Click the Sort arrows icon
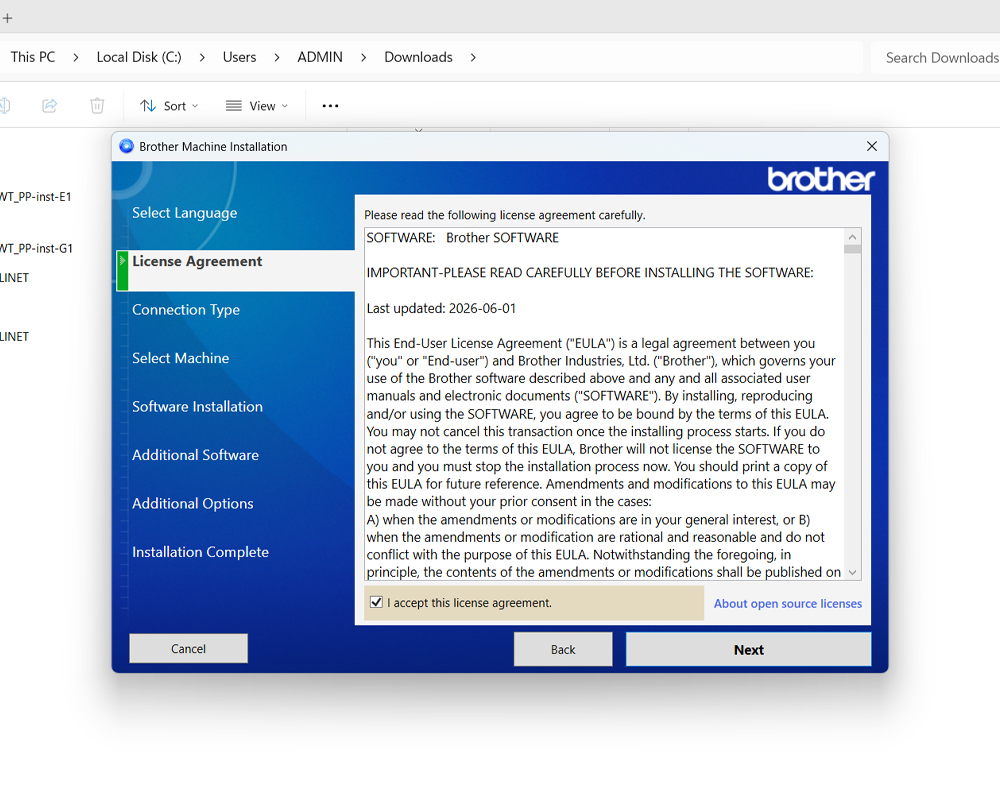Screen dimensions: 1000x800 148,106
